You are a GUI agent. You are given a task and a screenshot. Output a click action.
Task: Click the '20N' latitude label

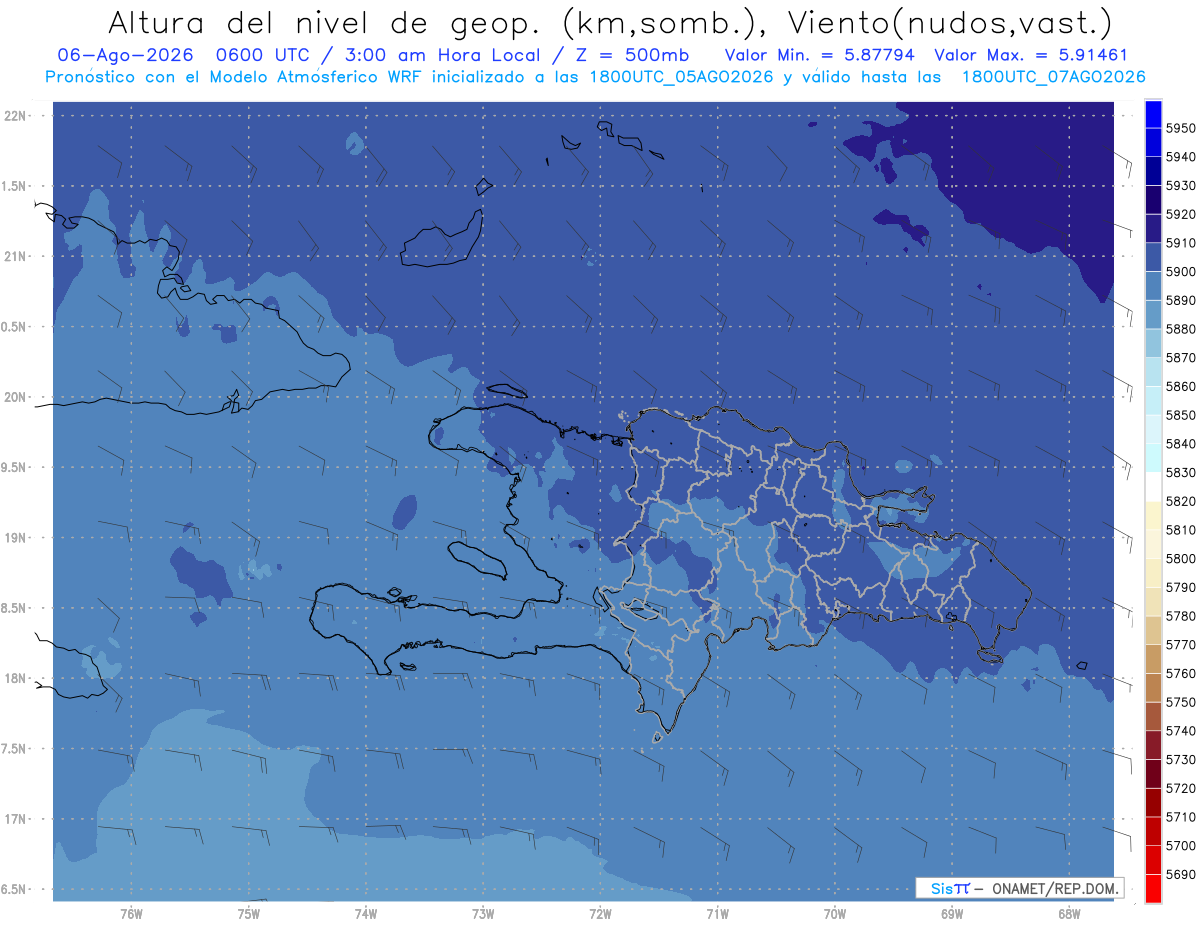tap(15, 397)
